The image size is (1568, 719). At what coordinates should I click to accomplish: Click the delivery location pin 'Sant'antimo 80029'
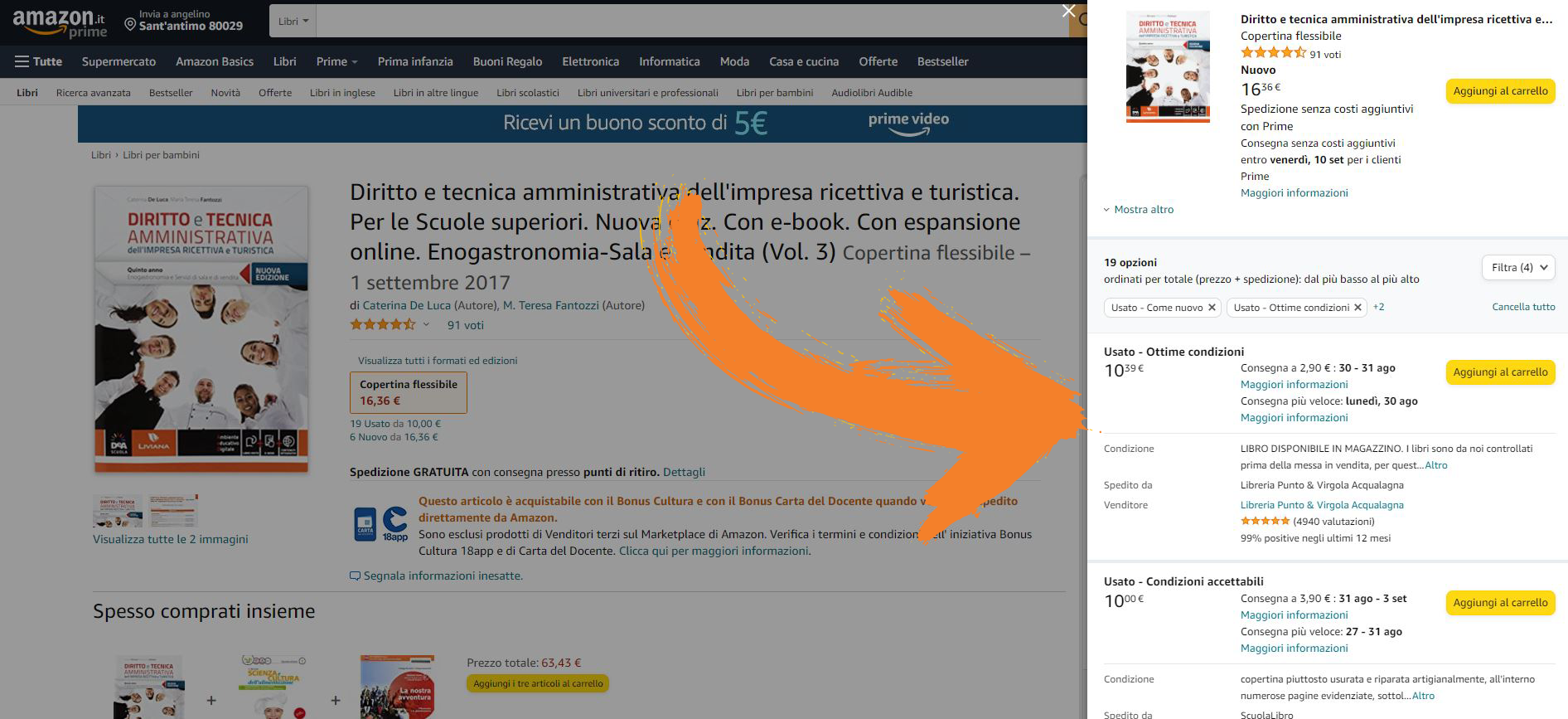pyautogui.click(x=183, y=21)
